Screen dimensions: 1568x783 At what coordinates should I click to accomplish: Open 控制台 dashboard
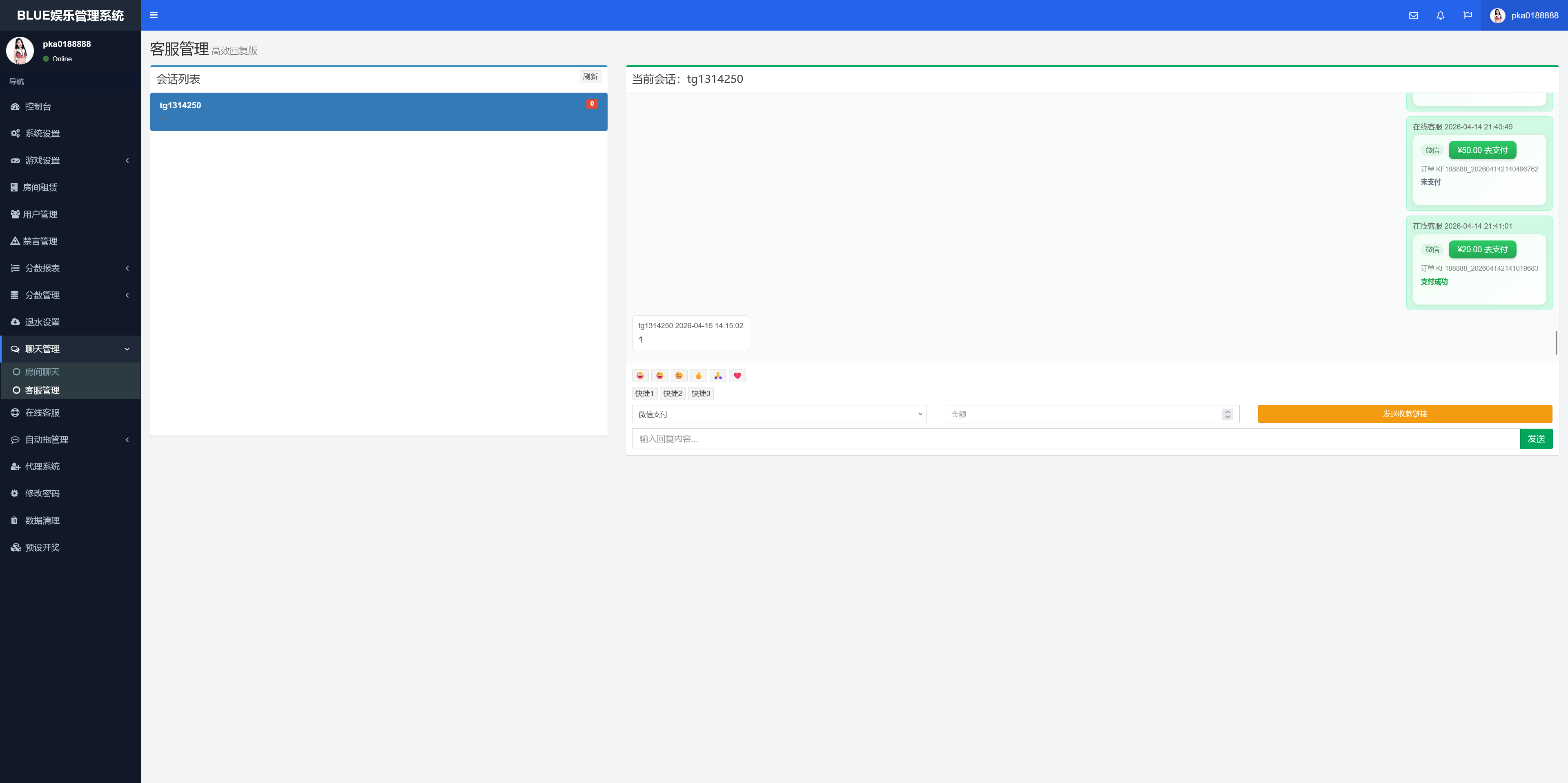[x=70, y=107]
